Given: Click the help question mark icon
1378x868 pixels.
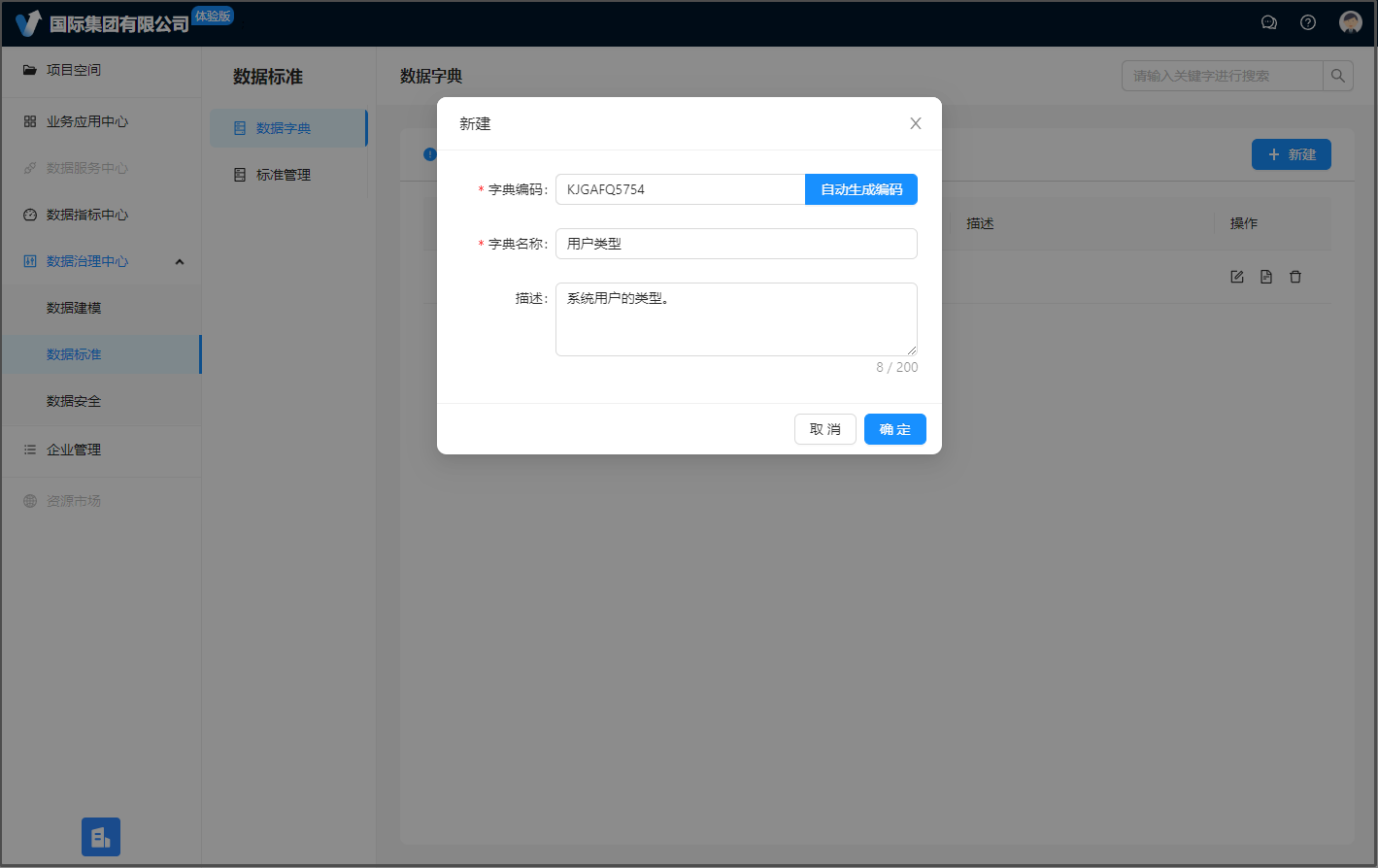Looking at the screenshot, I should (x=1308, y=22).
